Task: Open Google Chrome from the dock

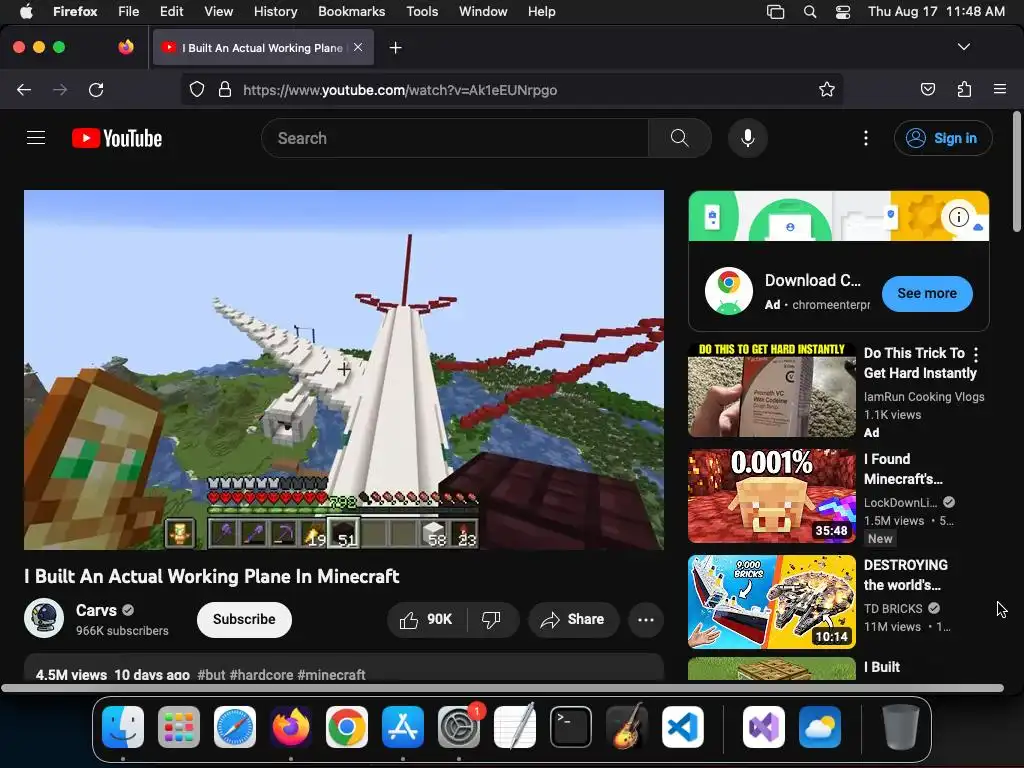Action: pos(347,727)
